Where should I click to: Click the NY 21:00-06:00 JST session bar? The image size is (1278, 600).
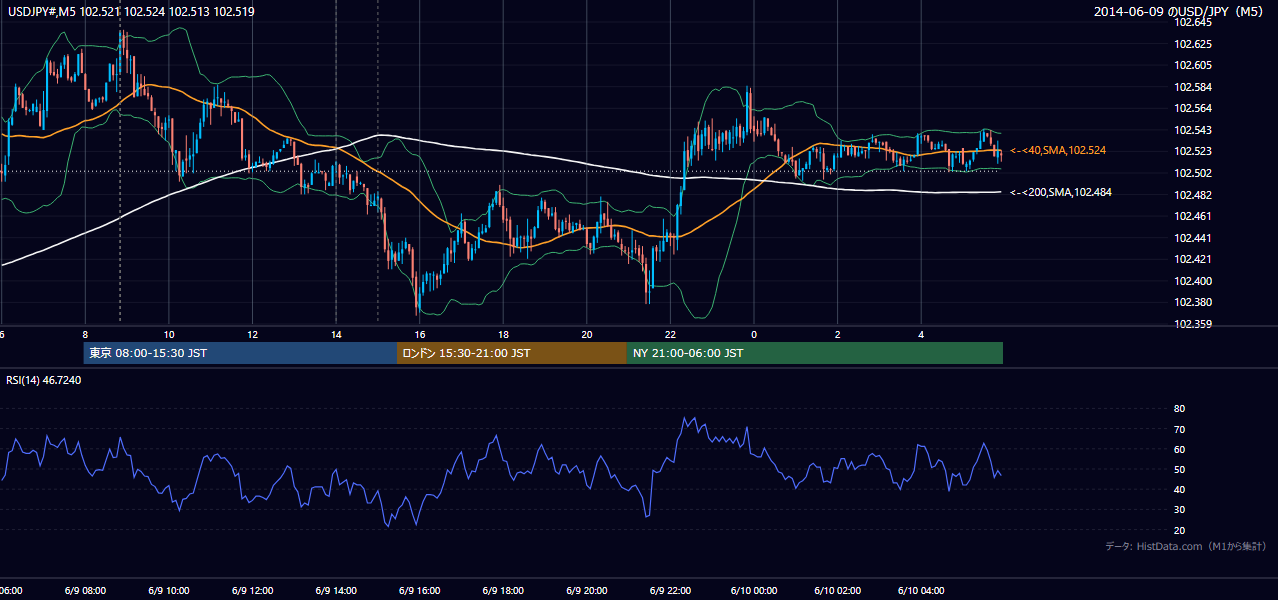coord(815,353)
